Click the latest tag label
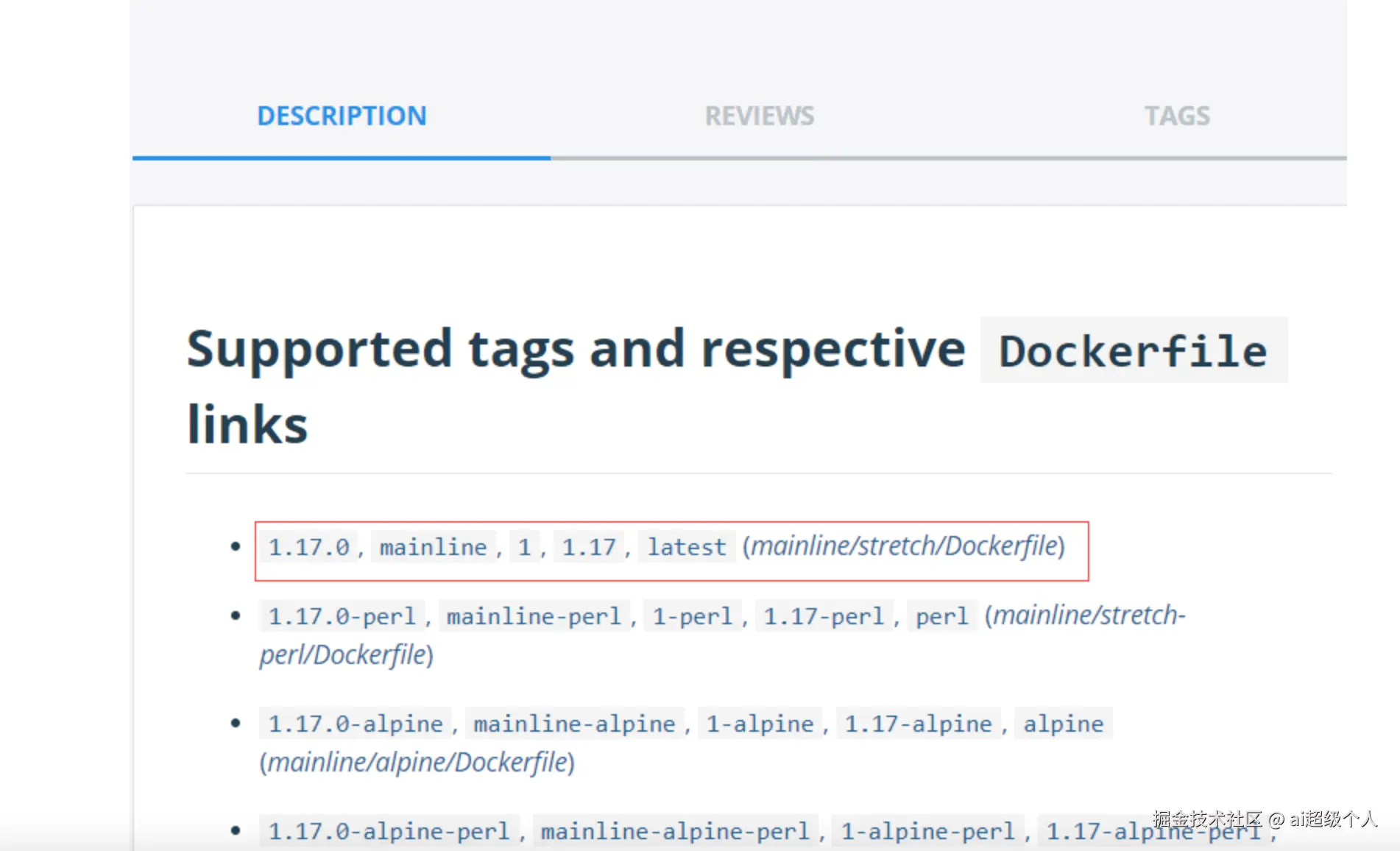This screenshot has width=1400, height=851. [x=686, y=547]
